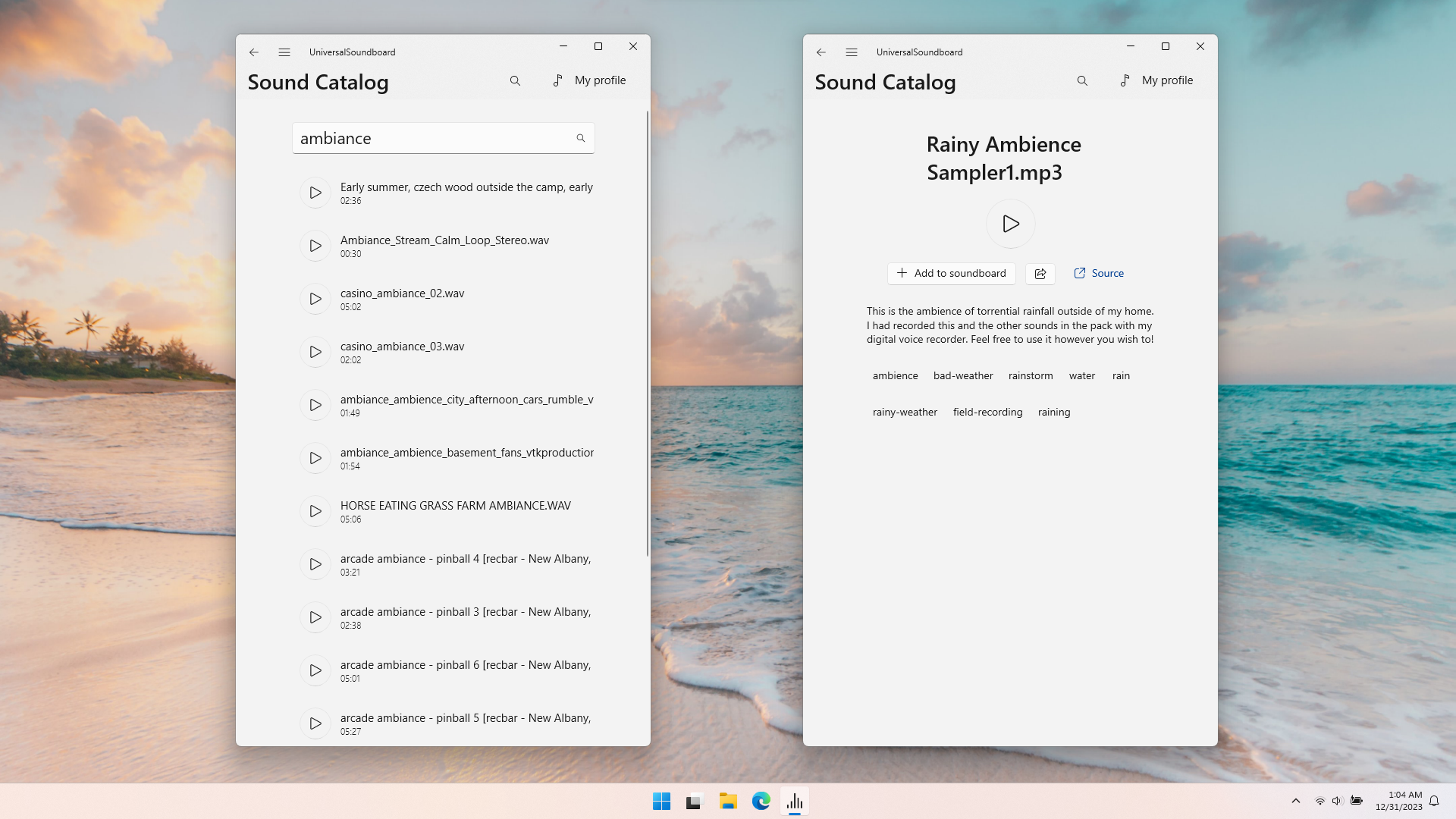Click the ambiance search input field
This screenshot has height=819, width=1456.
[432, 138]
